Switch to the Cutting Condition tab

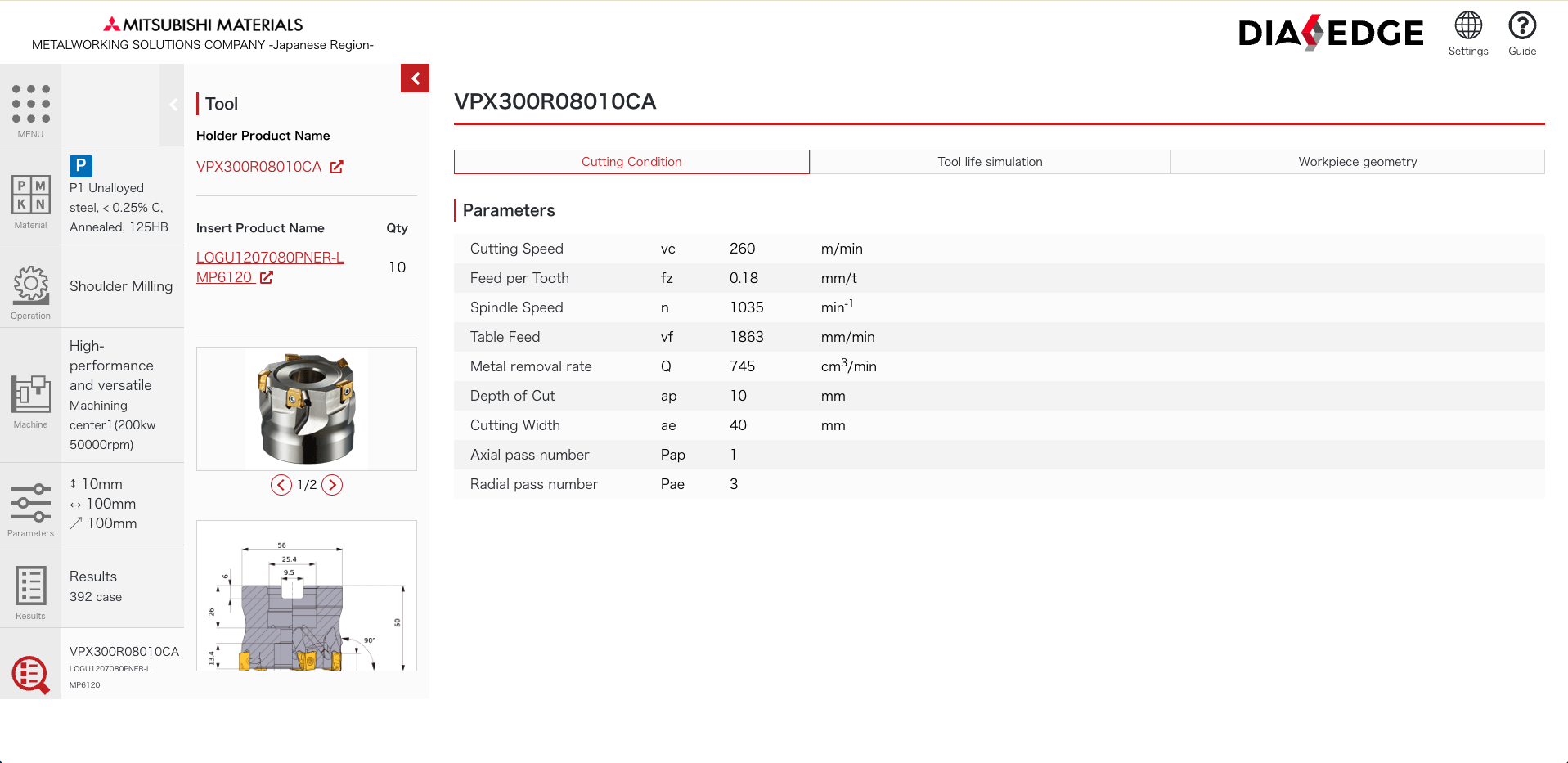click(x=631, y=162)
